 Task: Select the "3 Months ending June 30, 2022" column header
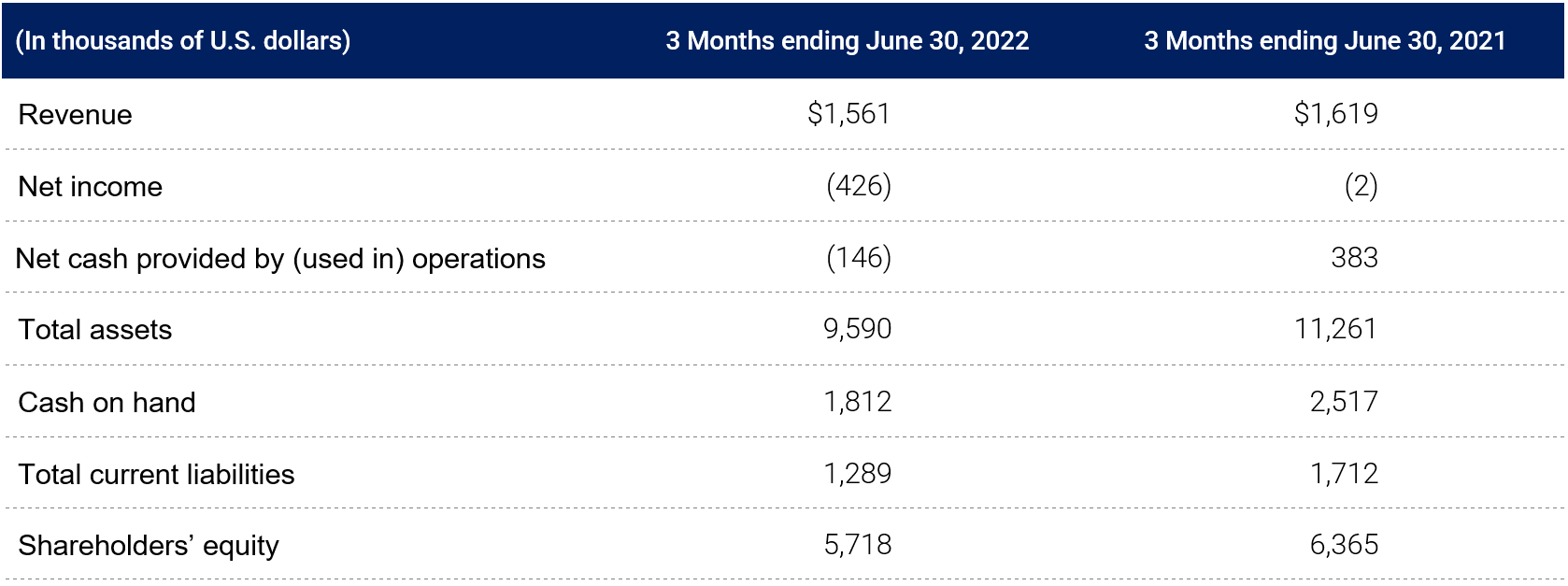click(x=847, y=41)
